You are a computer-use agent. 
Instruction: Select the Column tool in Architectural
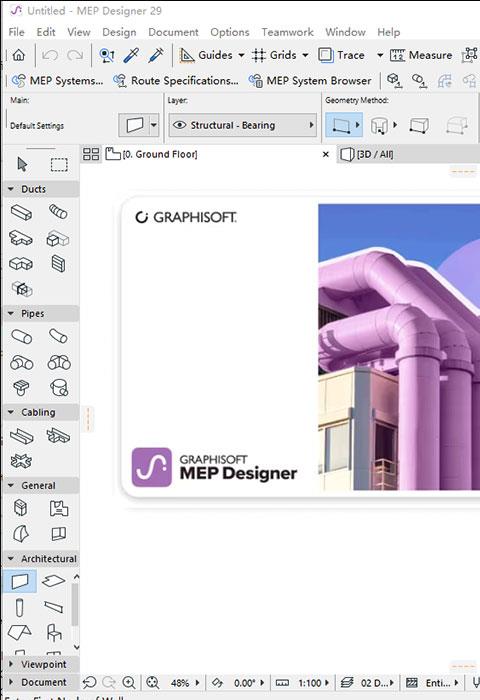pyautogui.click(x=19, y=608)
